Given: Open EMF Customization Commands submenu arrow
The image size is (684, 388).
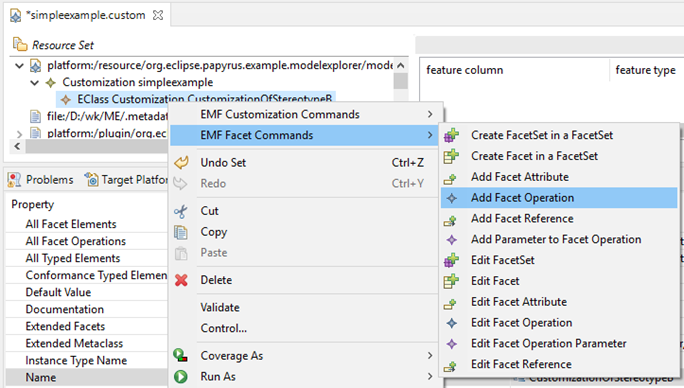Looking at the screenshot, I should pos(430,114).
